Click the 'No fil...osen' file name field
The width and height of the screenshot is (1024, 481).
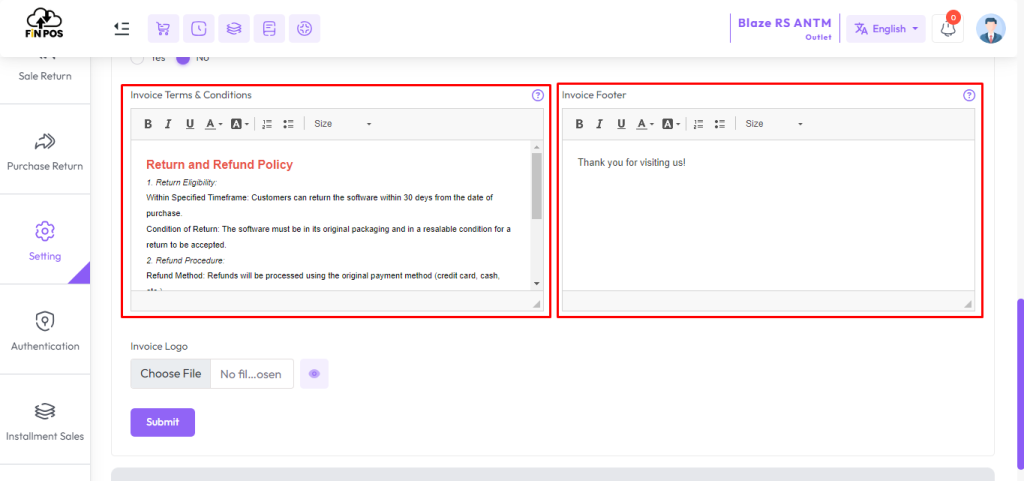click(x=251, y=374)
